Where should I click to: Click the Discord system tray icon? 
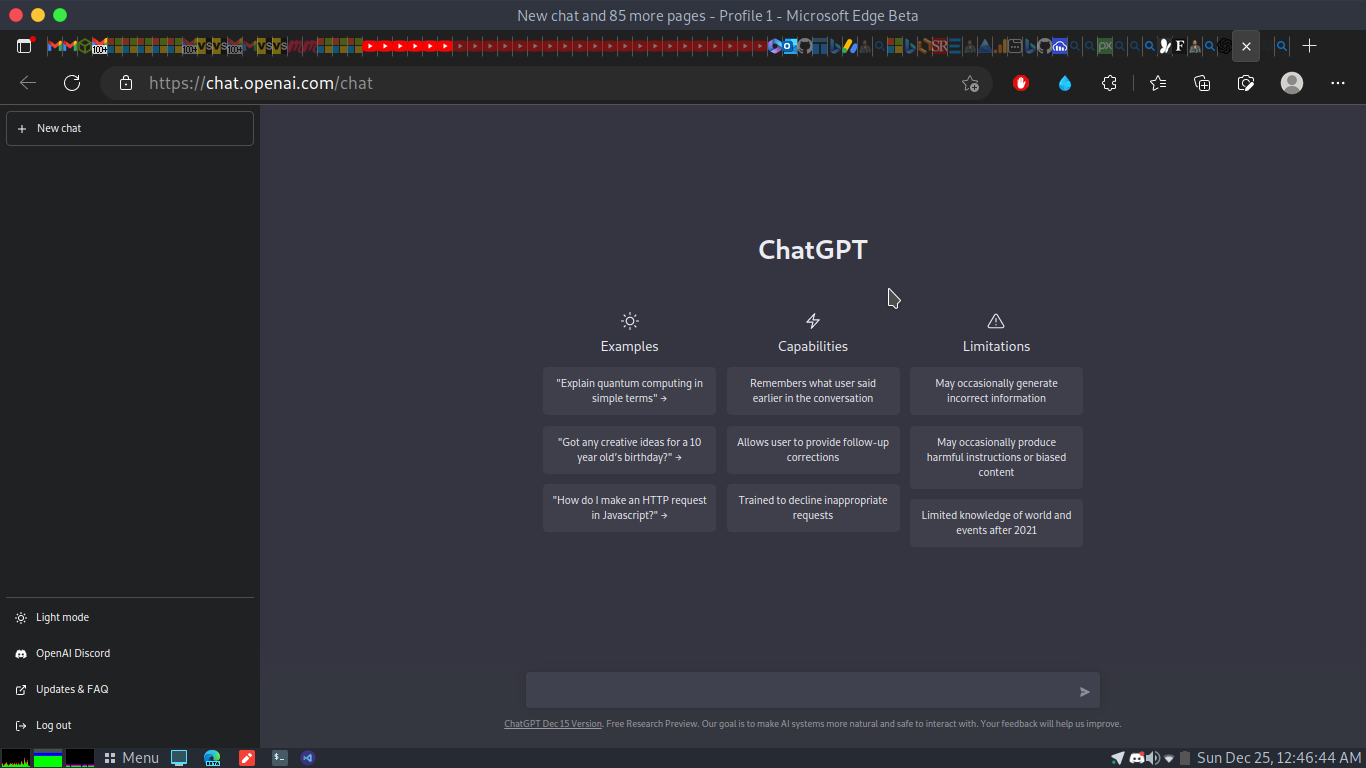coord(1136,758)
